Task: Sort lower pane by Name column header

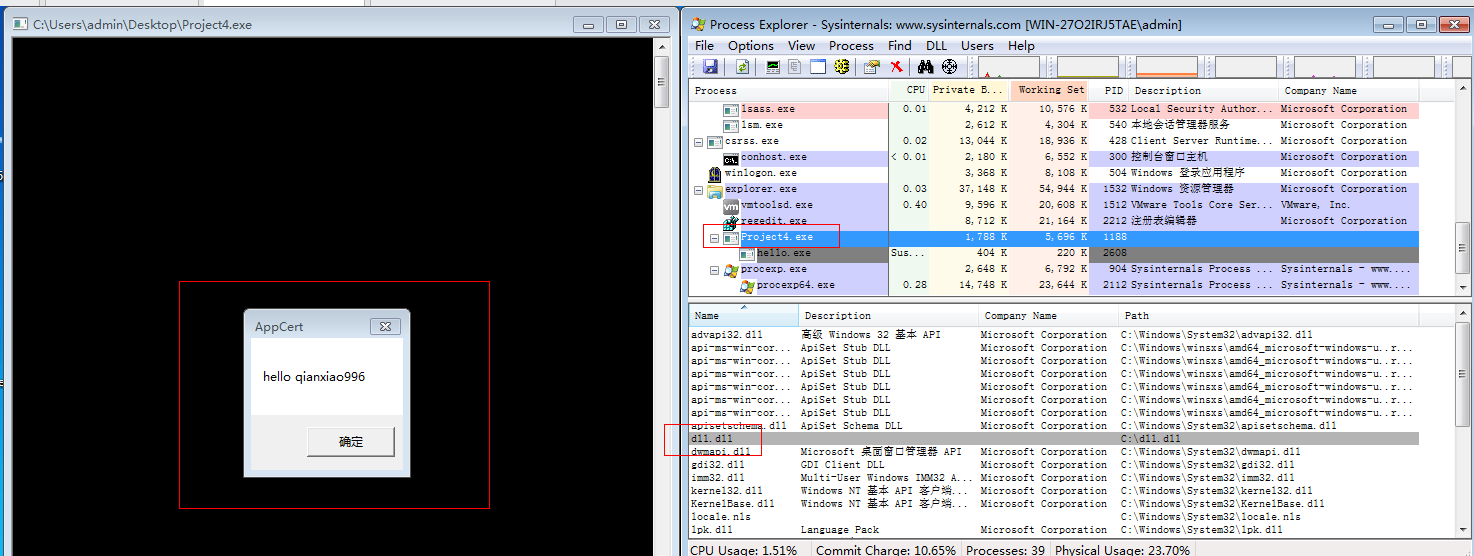Action: 744,316
